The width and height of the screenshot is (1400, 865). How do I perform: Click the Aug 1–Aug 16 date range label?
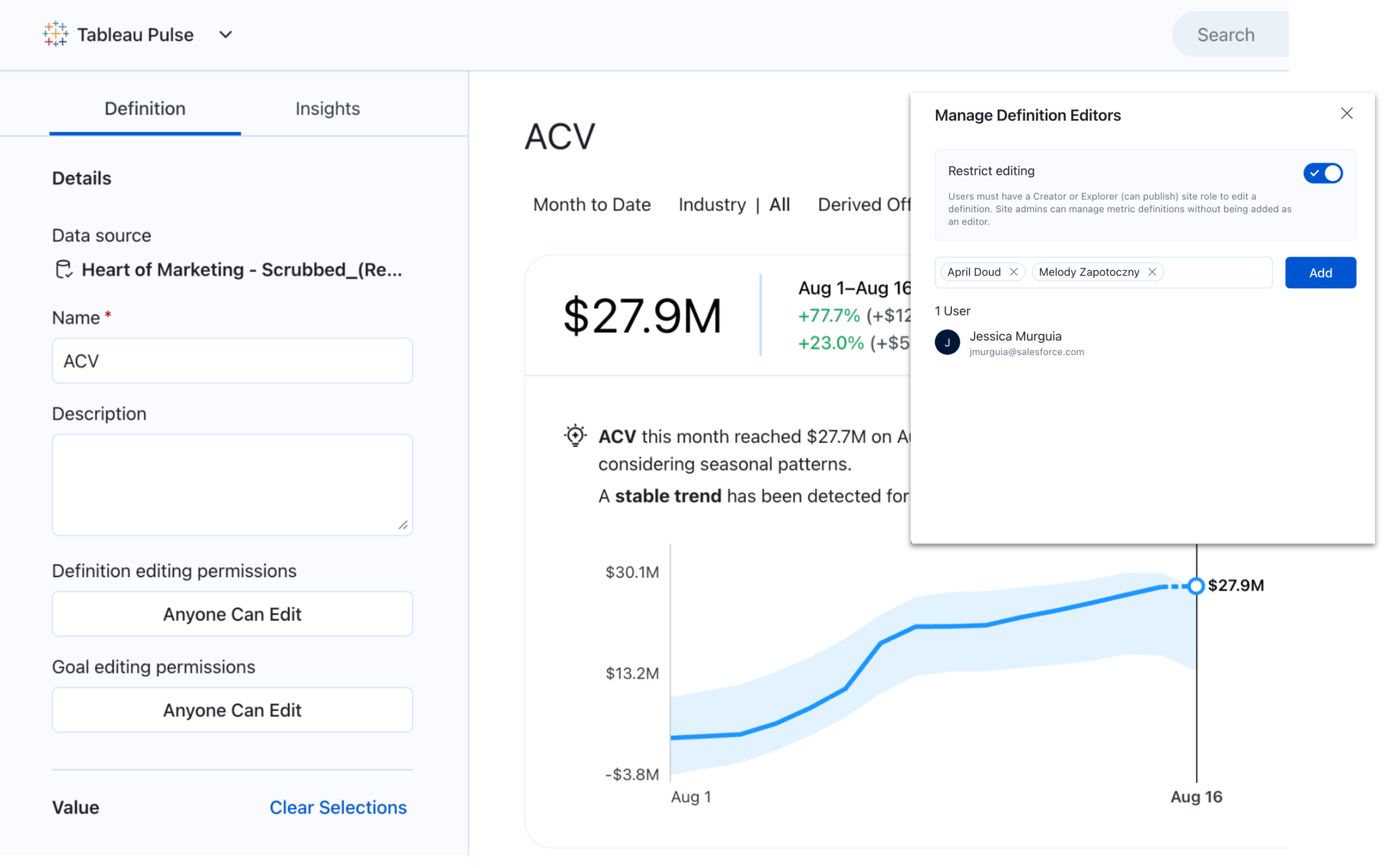click(x=854, y=288)
